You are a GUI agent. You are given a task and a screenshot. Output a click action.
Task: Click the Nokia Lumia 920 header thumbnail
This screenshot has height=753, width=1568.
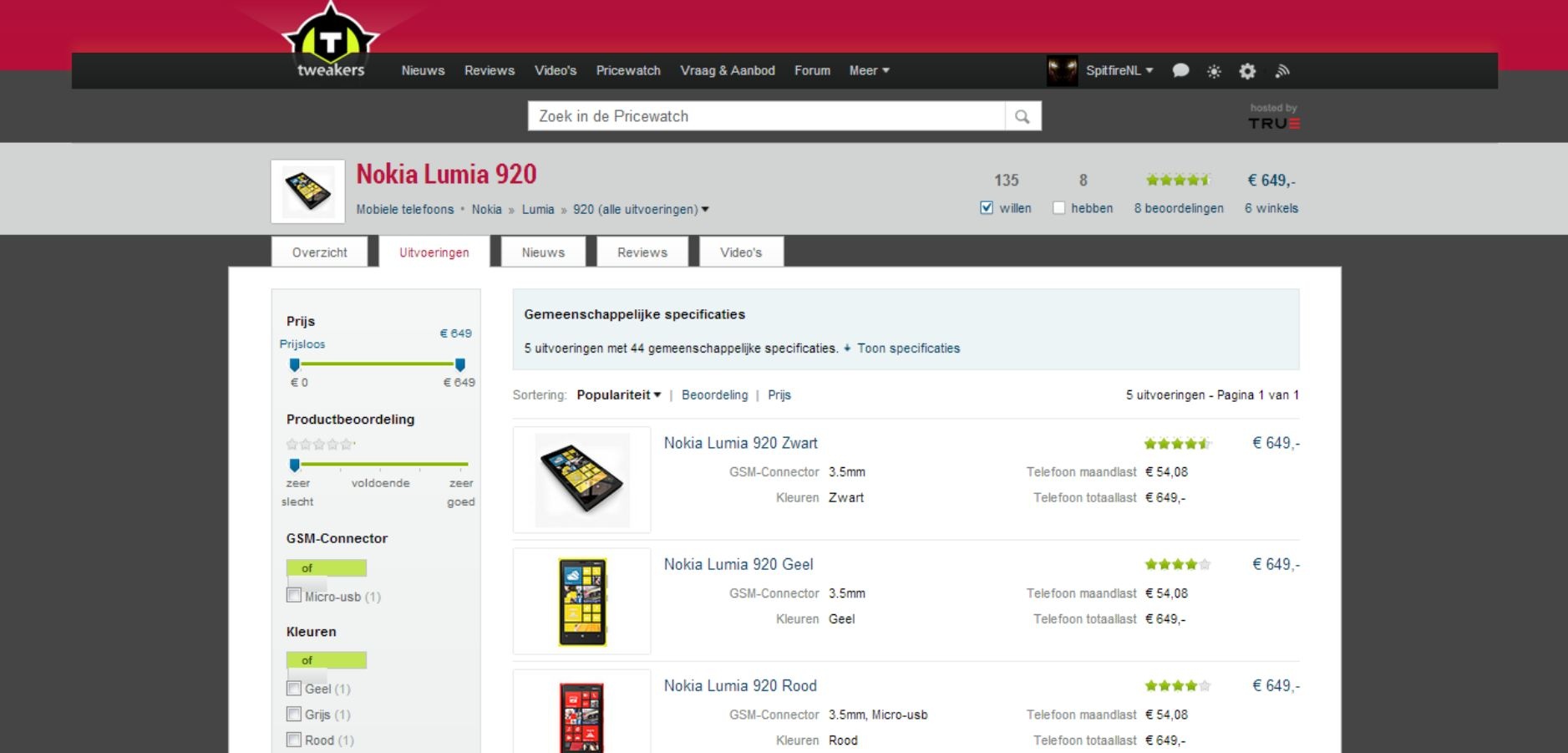click(x=307, y=191)
